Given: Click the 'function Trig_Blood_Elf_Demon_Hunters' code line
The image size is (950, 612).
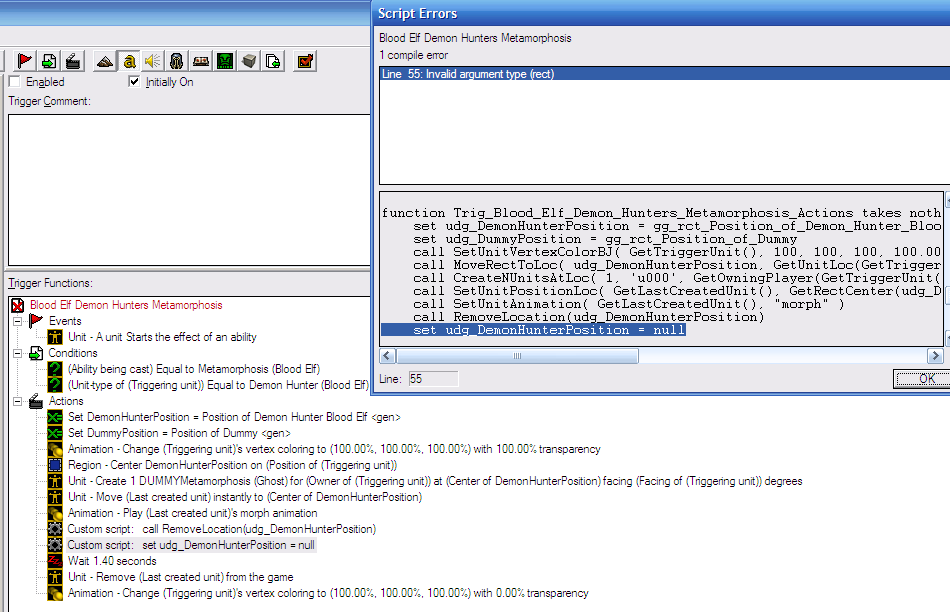Looking at the screenshot, I should pyautogui.click(x=661, y=213).
